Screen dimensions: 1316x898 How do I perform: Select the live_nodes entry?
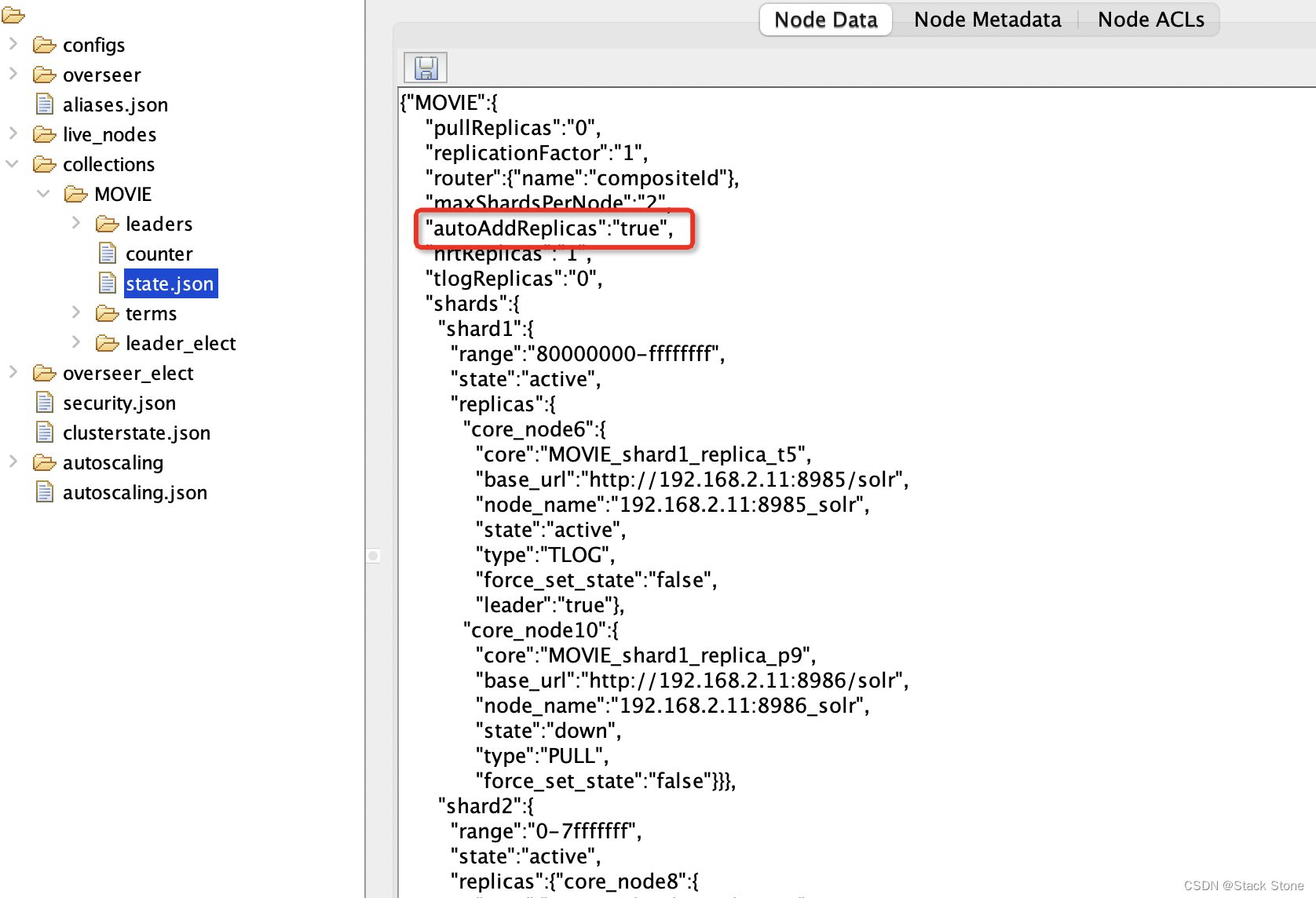coord(110,135)
